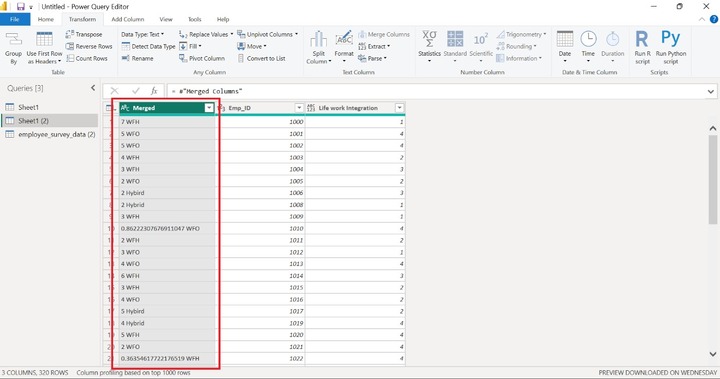The height and width of the screenshot is (379, 720).
Task: Click Pivot Column
Action: point(202,58)
